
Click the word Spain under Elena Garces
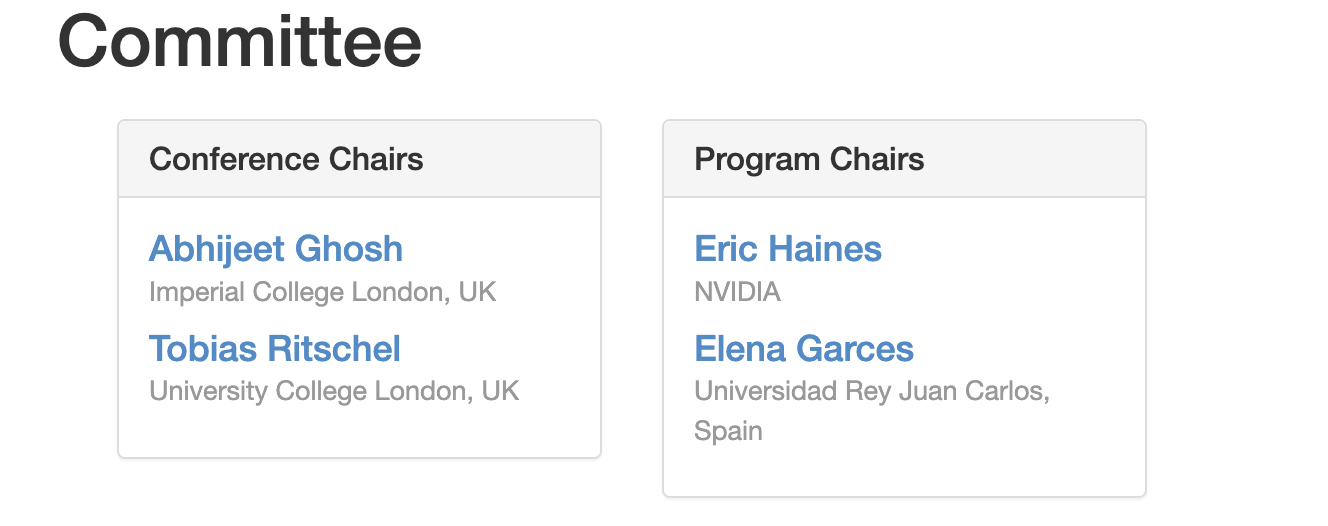coord(728,431)
